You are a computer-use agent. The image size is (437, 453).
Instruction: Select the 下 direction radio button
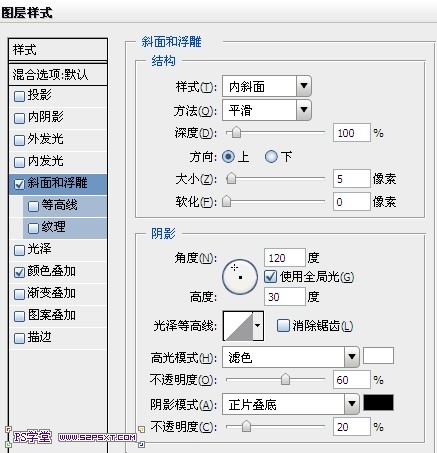point(271,156)
